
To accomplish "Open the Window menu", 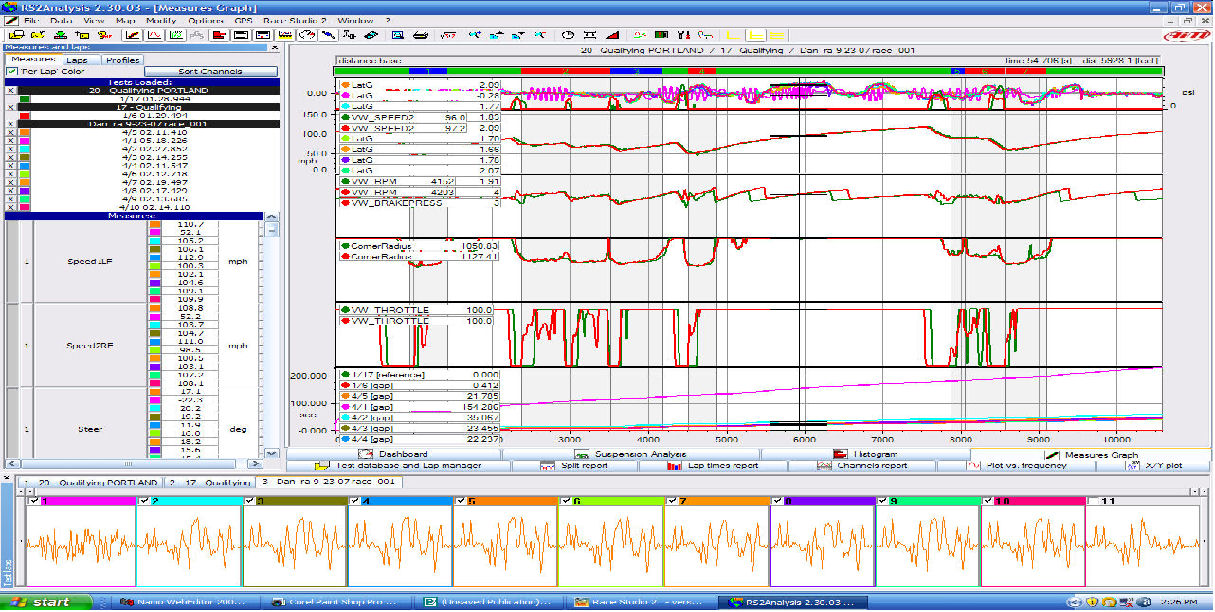I will 355,20.
